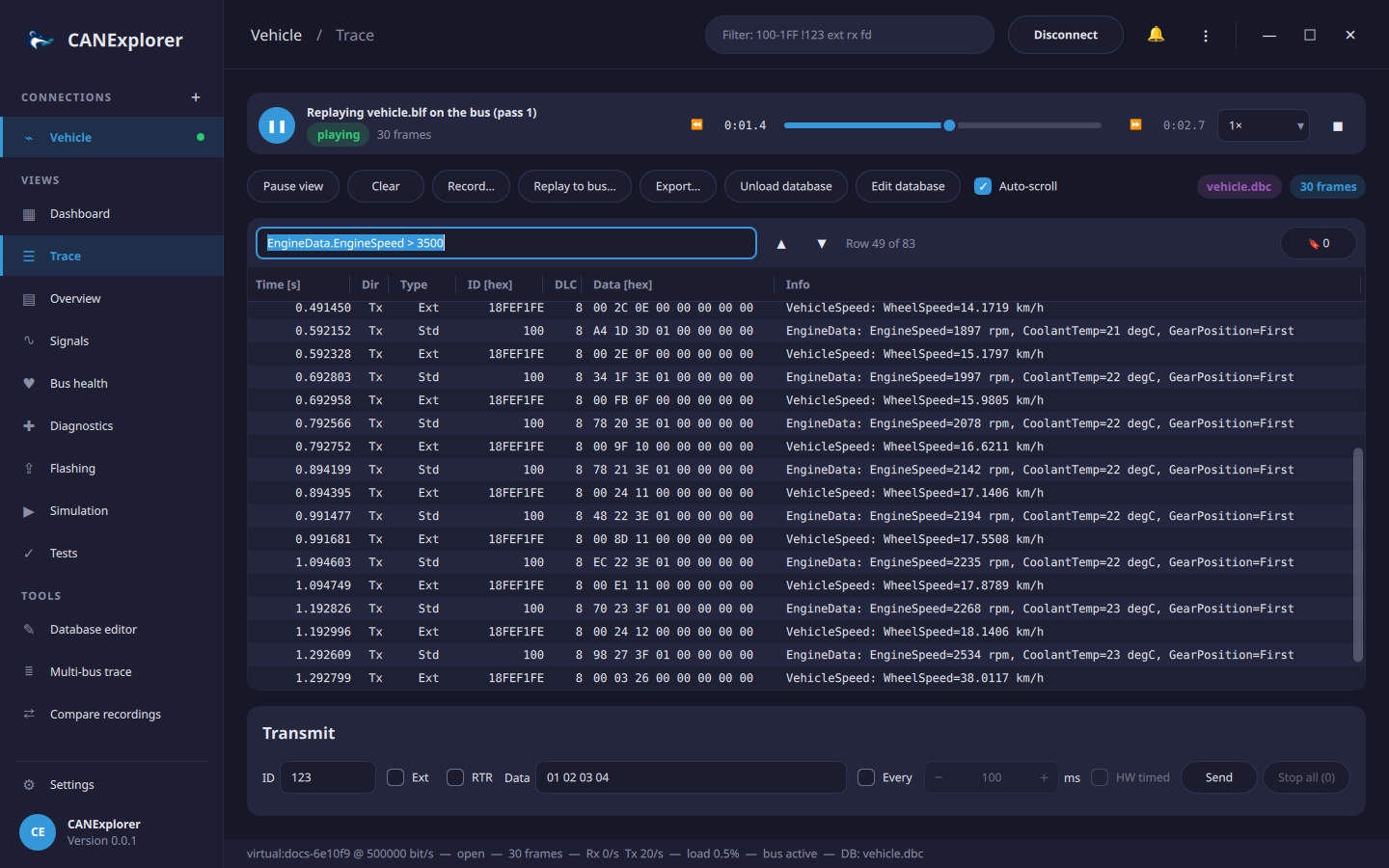Click the Multi-bus trace icon
The image size is (1389, 868).
click(29, 672)
